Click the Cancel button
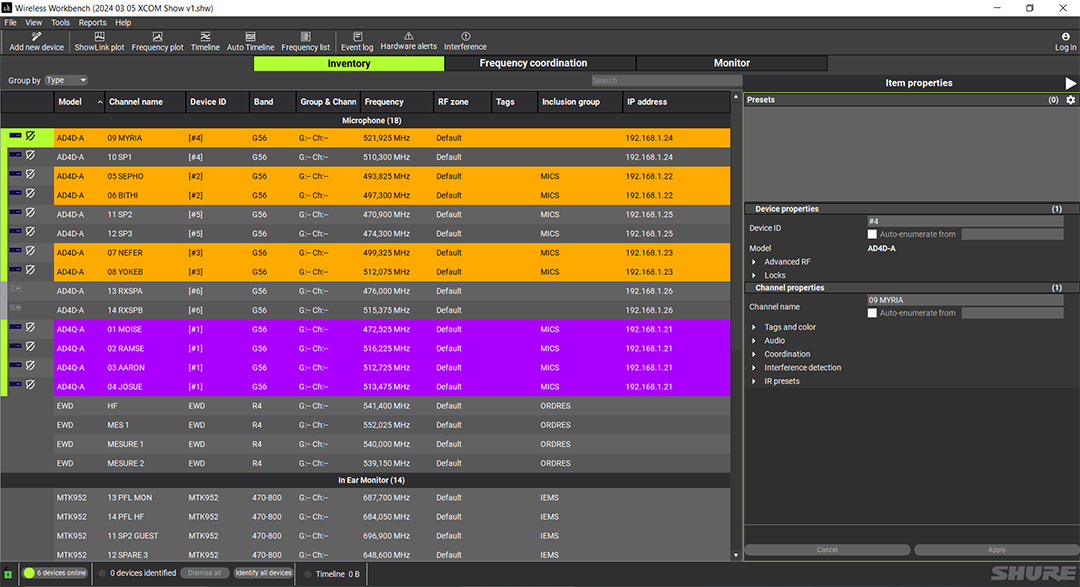Screen dimensions: 1080x587 tap(827, 550)
